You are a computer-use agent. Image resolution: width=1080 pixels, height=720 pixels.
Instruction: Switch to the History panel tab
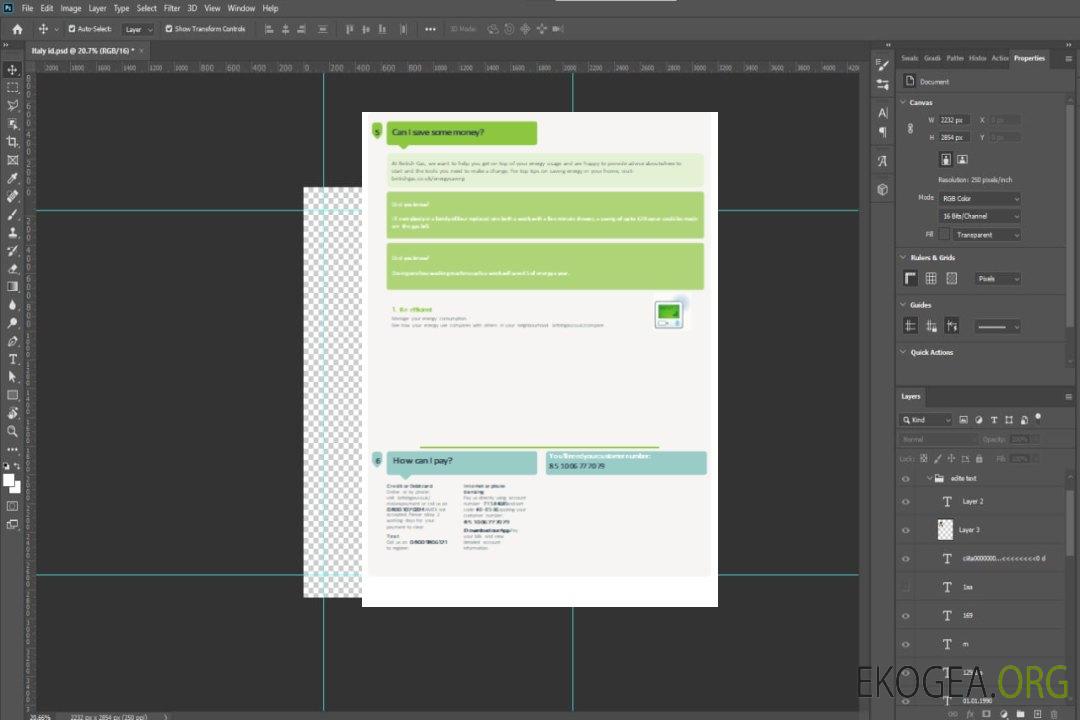(x=977, y=58)
